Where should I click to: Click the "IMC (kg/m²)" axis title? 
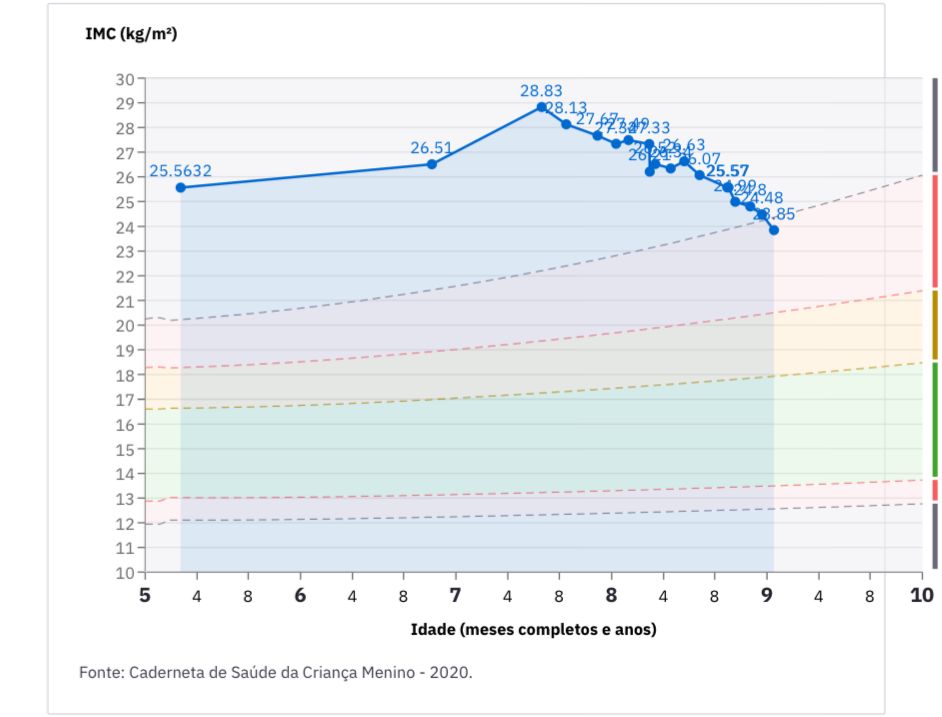tap(132, 34)
